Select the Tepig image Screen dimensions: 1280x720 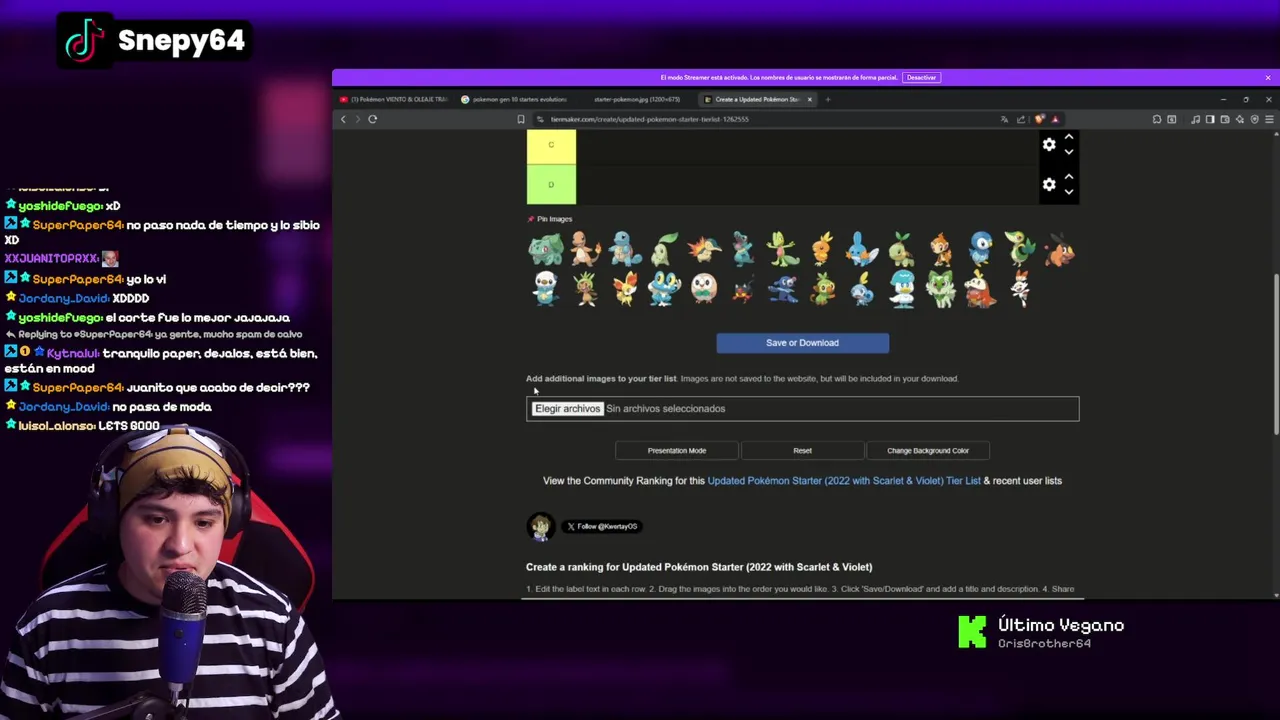click(x=1060, y=249)
